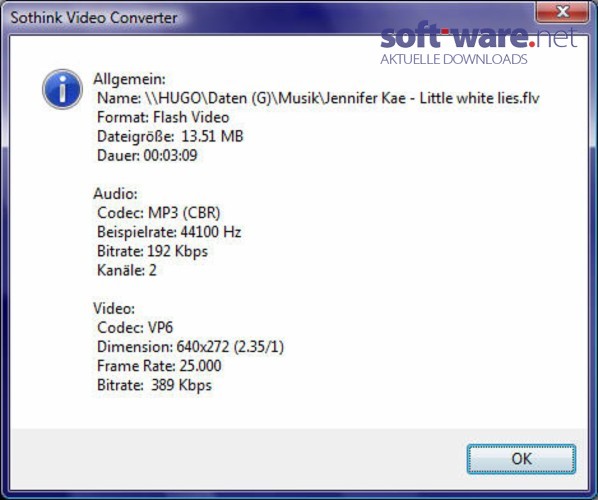Click the Bitrate 389 Kbps line
The image size is (598, 500).
point(154,385)
